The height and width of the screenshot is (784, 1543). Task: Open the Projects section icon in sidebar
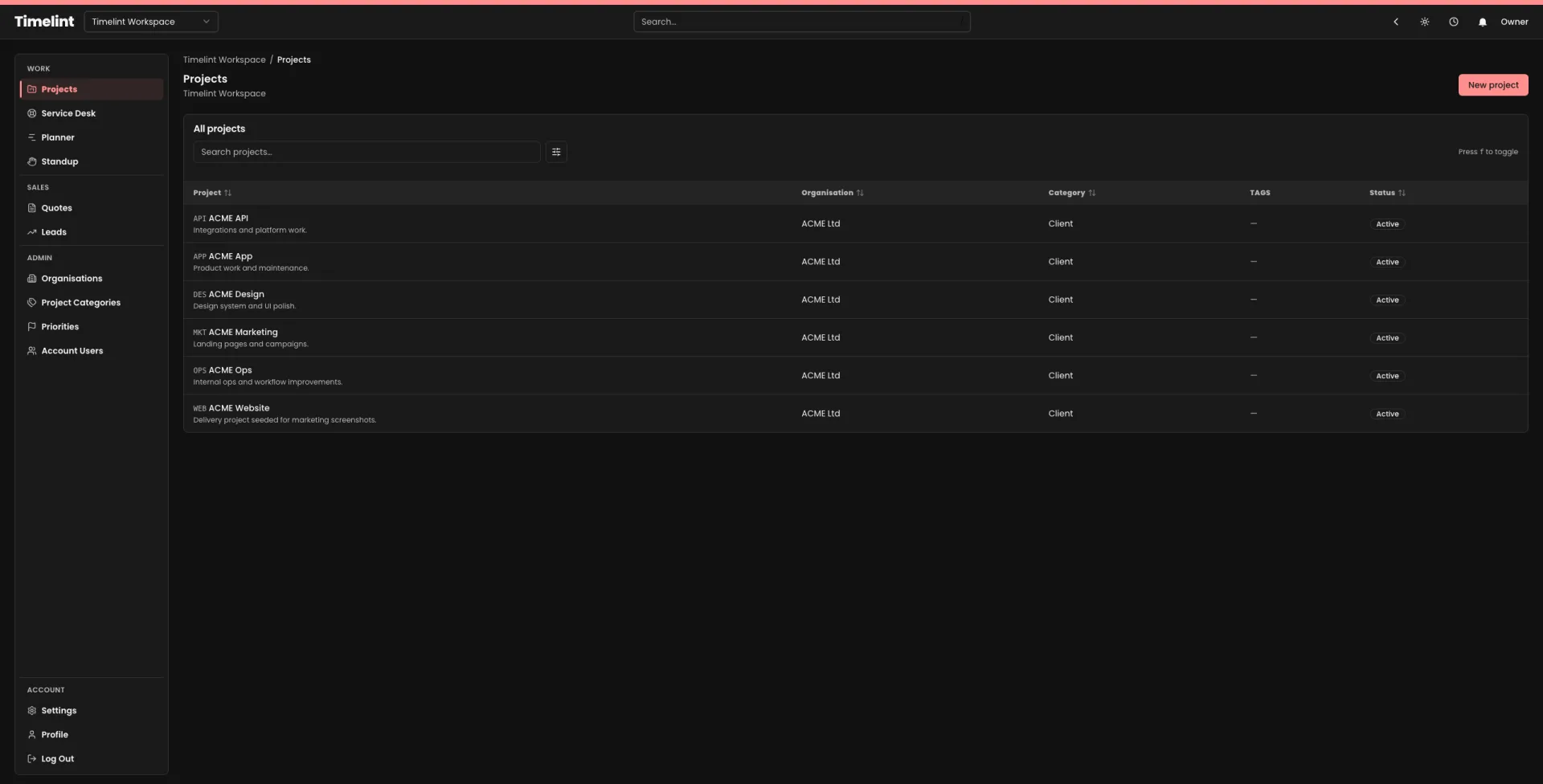pyautogui.click(x=32, y=88)
